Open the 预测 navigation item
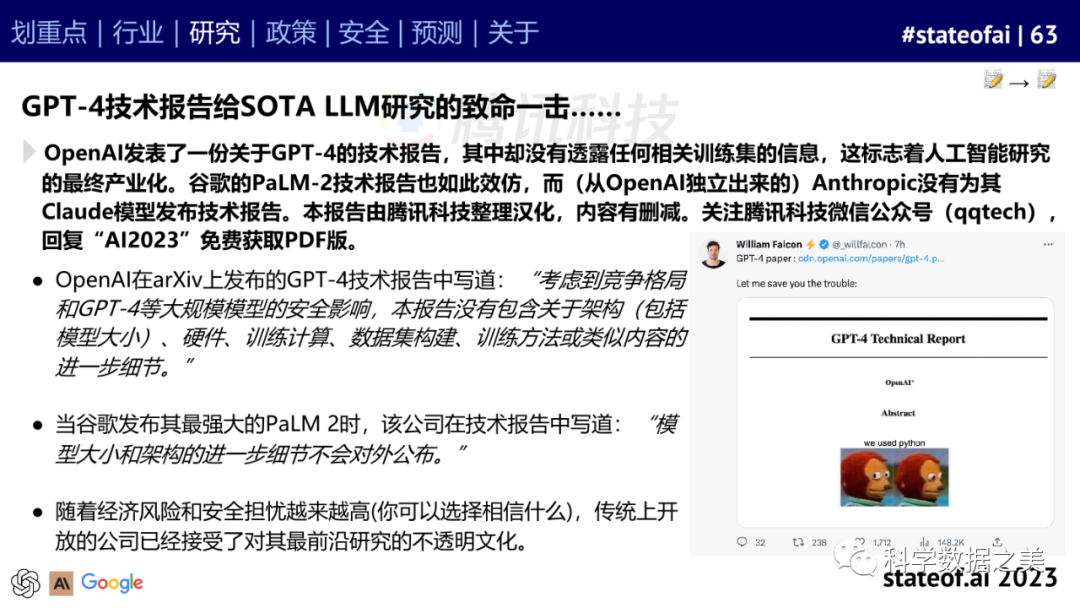 coord(437,32)
